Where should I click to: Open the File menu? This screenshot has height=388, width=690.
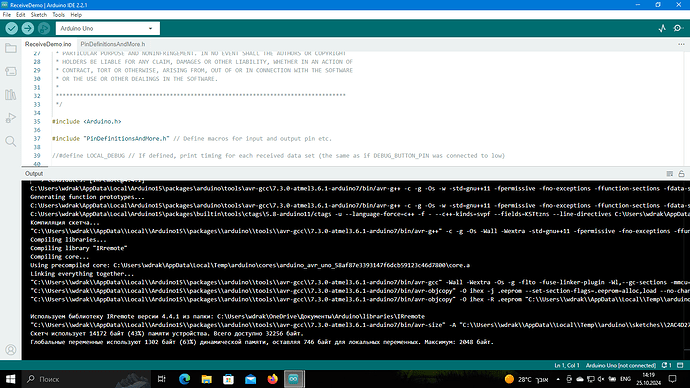pos(7,15)
